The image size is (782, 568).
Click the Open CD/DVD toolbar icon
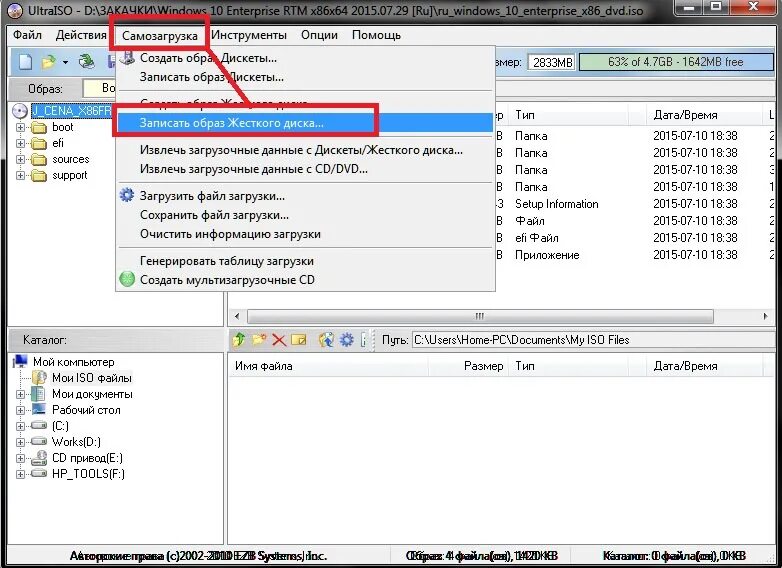[87, 62]
